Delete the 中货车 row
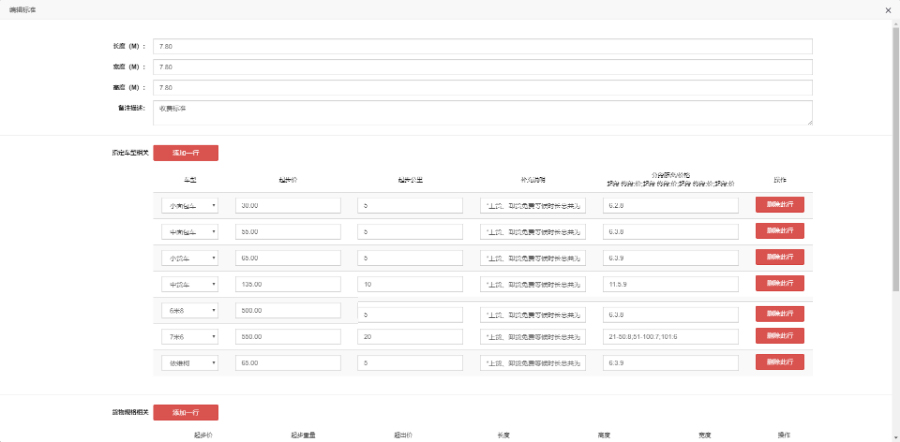Image resolution: width=900 pixels, height=442 pixels. (x=779, y=283)
